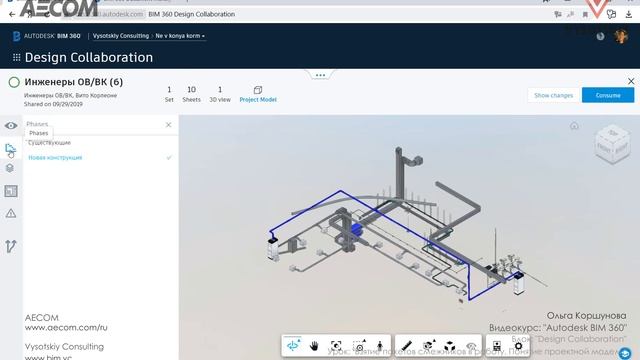Activate the Fit to view tool
The image size is (640, 360).
click(x=336, y=346)
